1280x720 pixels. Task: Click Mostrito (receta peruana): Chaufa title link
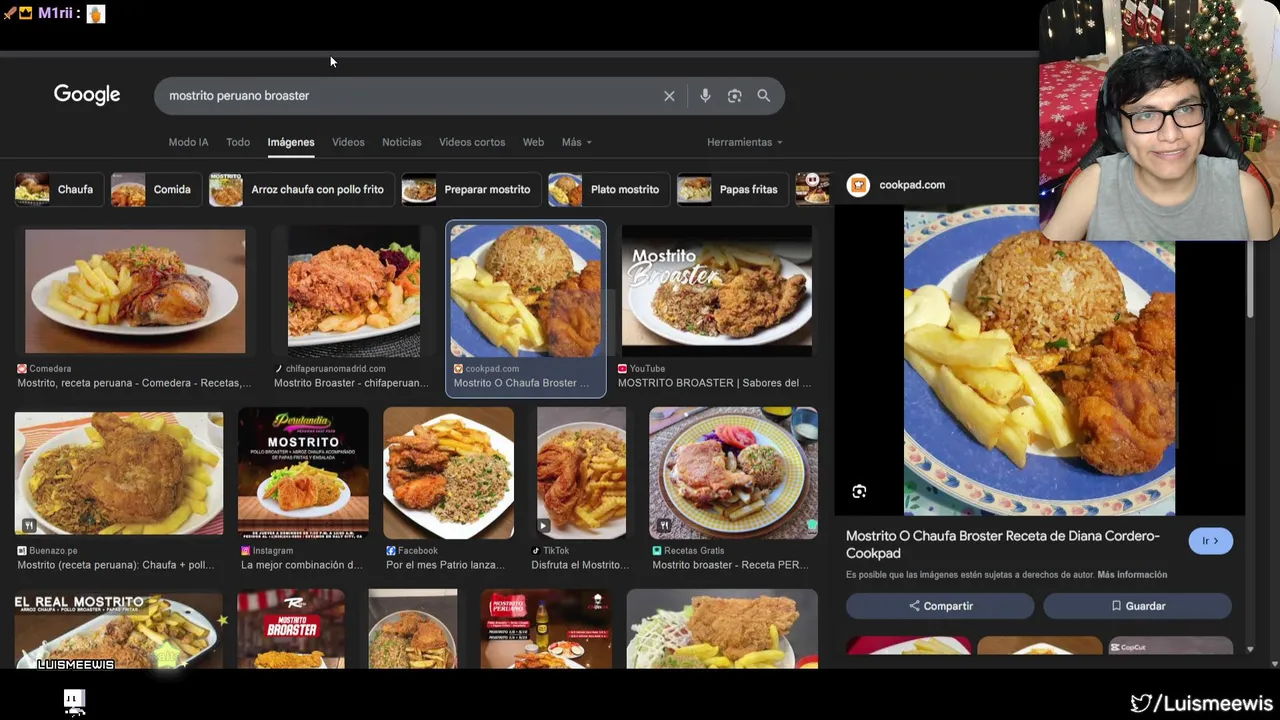[116, 565]
